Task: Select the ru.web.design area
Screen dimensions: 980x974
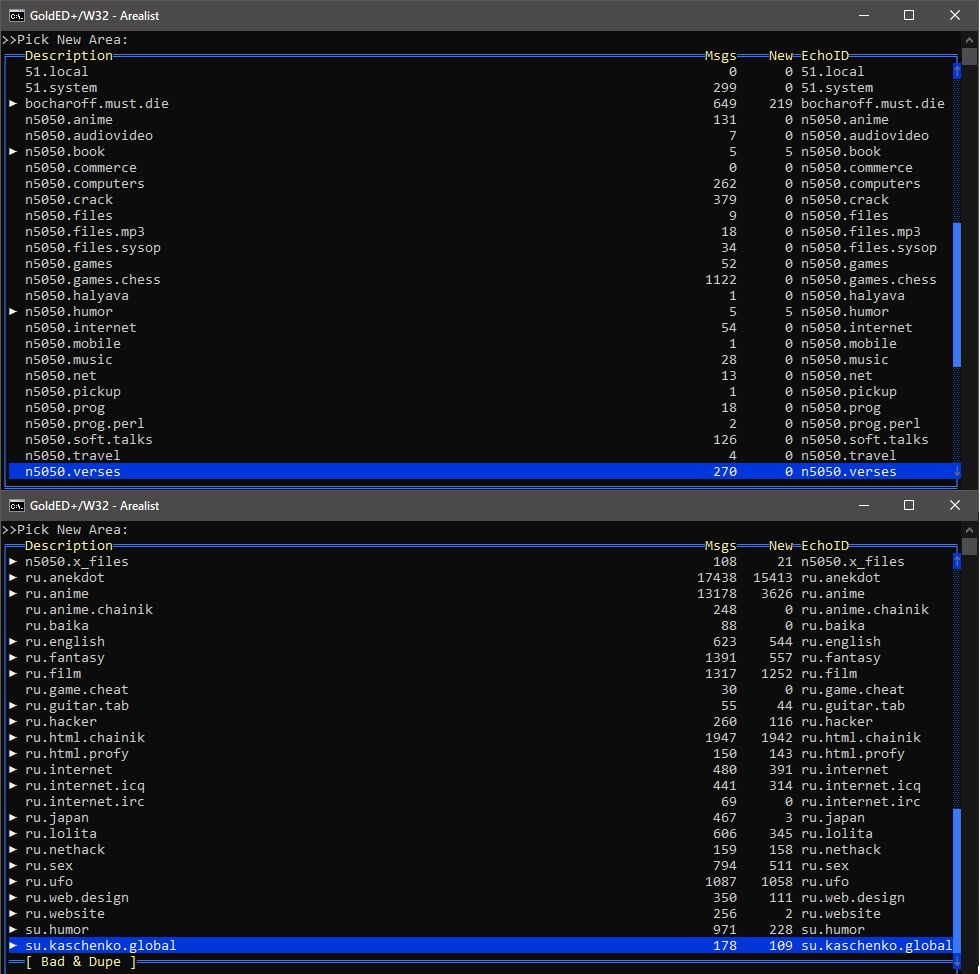Action: click(x=481, y=898)
